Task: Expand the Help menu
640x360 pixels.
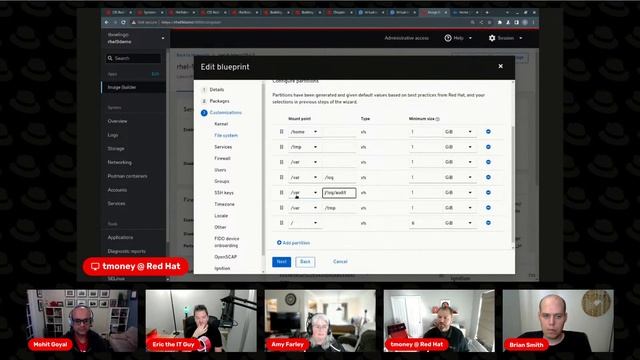Action: [458, 38]
